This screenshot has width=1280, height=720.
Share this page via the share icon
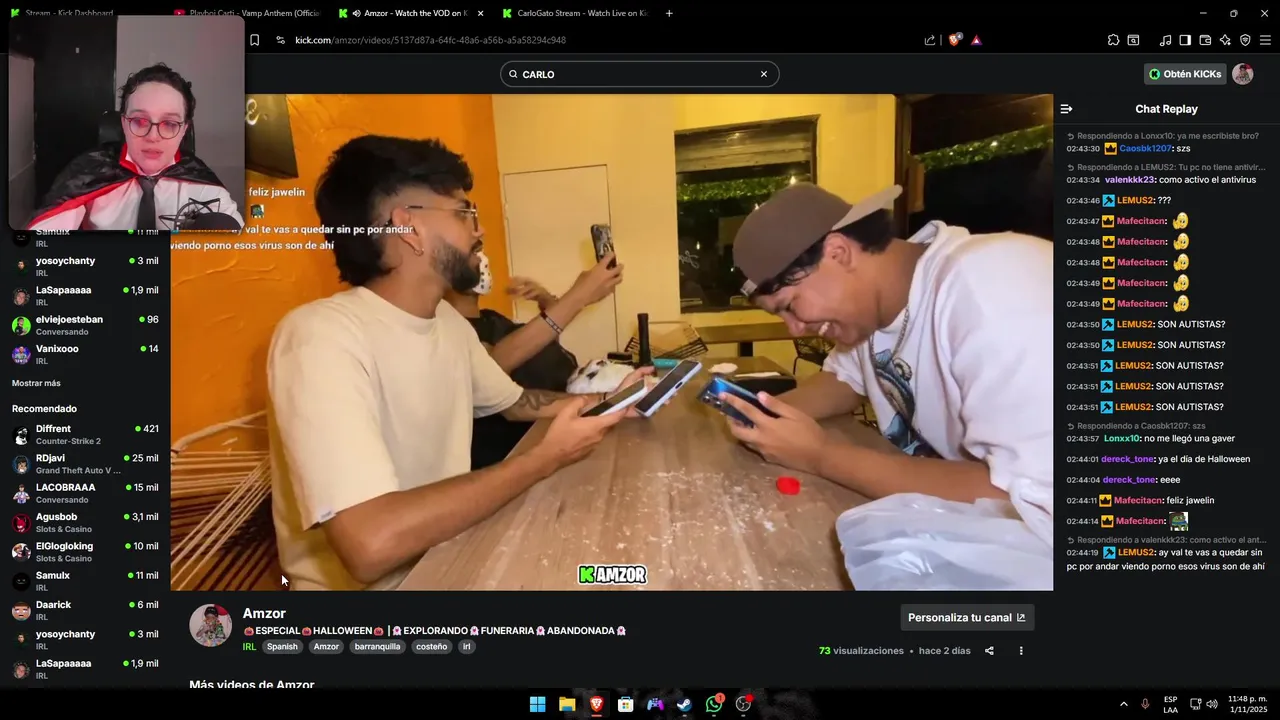tap(930, 40)
